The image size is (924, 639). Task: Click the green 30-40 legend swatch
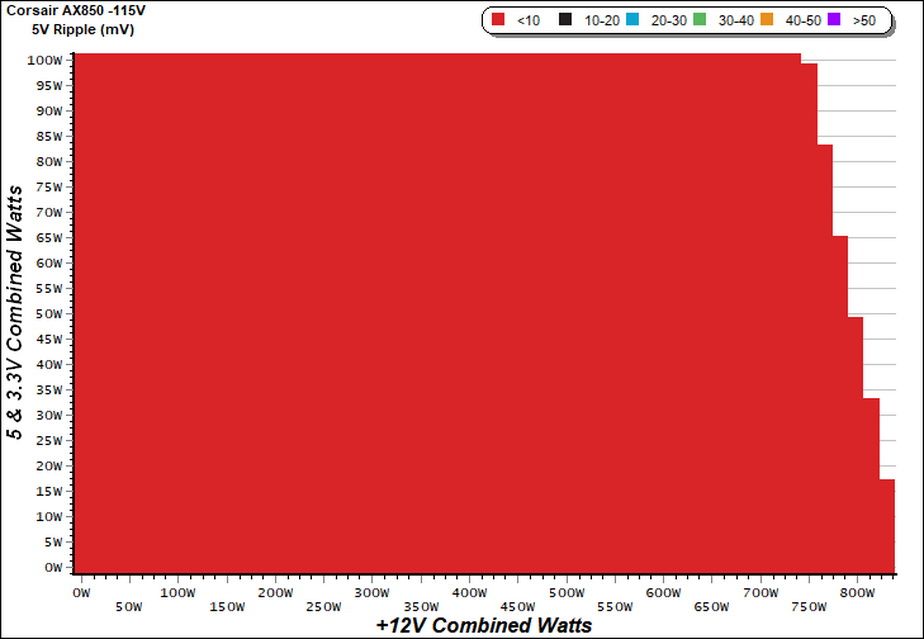click(x=699, y=19)
